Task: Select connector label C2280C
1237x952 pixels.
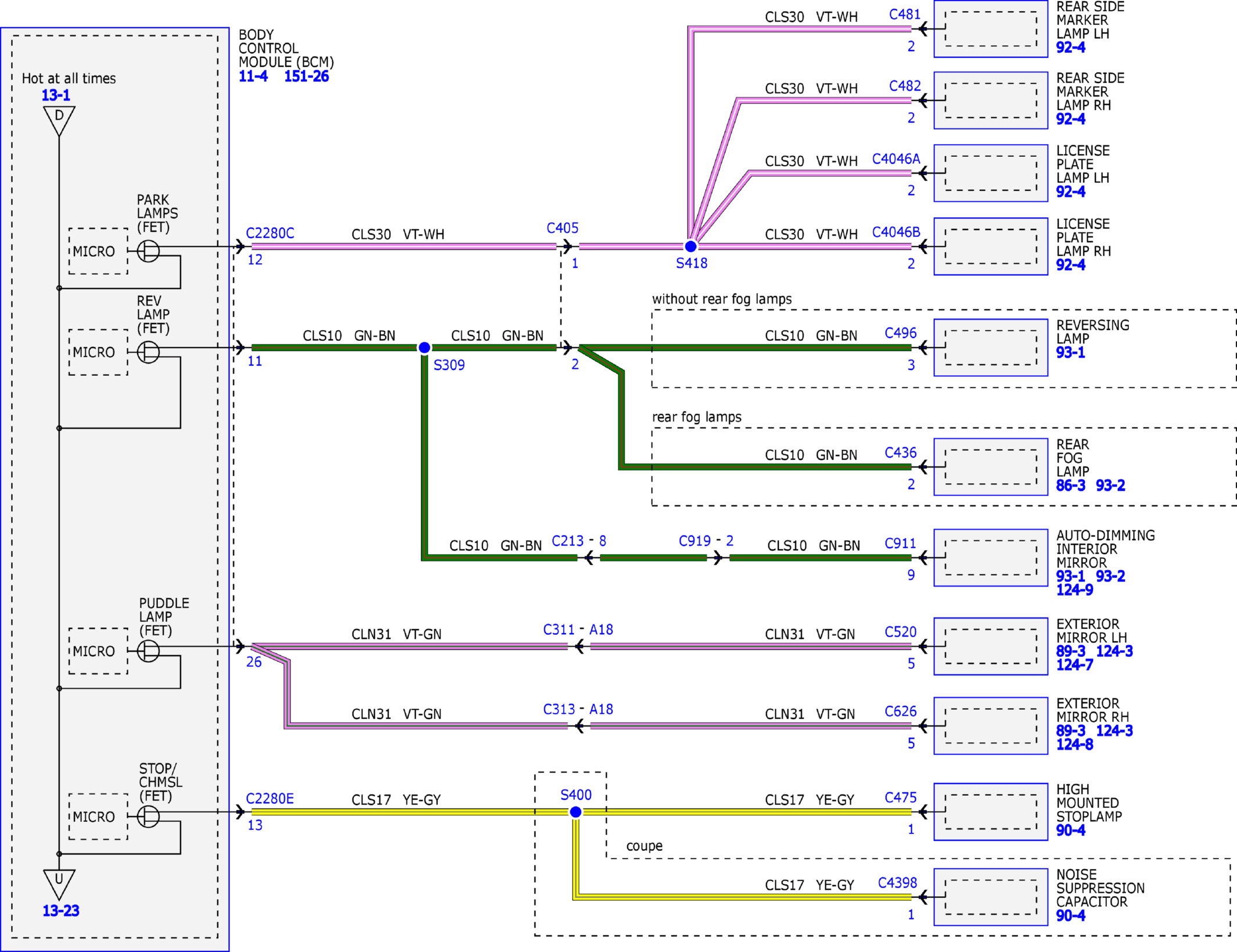Action: point(270,233)
